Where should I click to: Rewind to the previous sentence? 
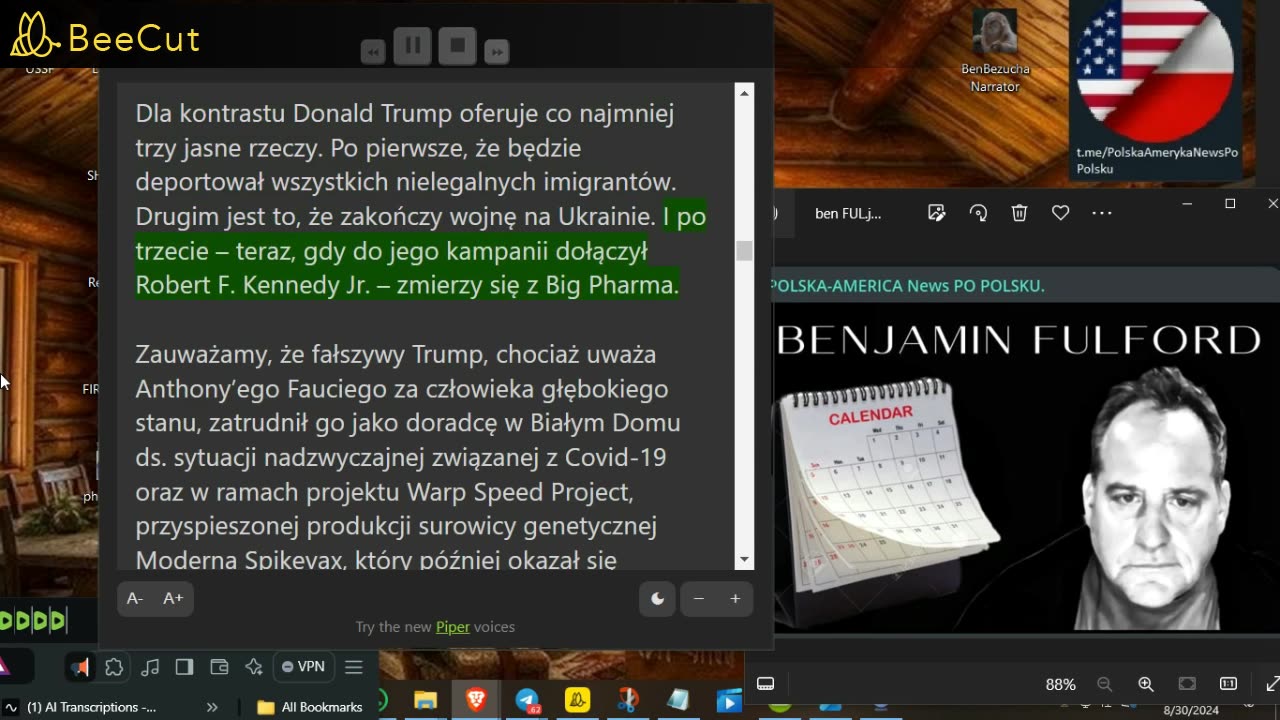(x=373, y=52)
